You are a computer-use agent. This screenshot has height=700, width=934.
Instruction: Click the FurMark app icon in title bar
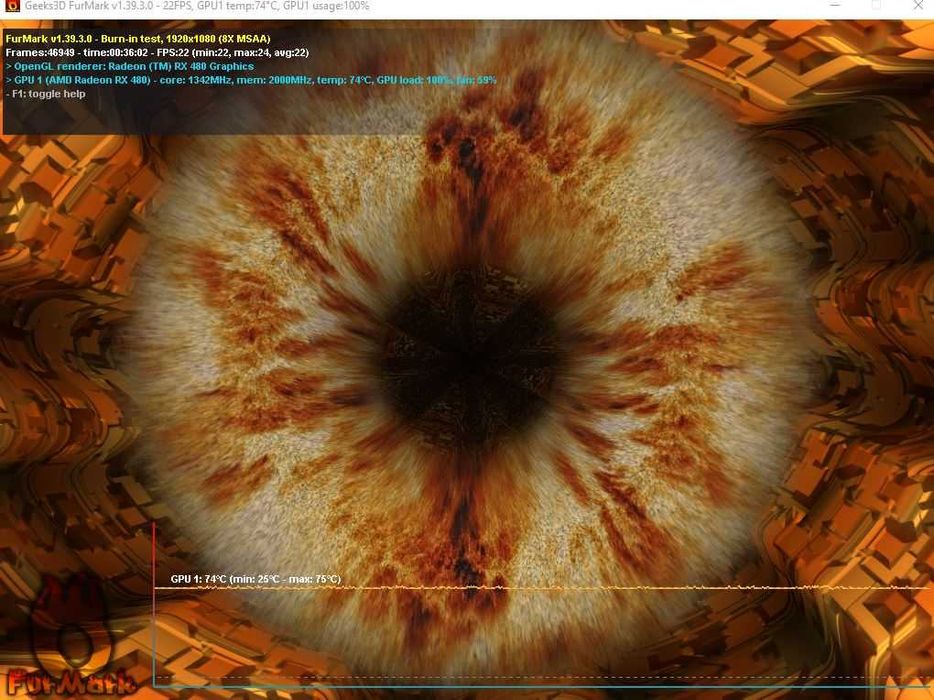point(11,5)
